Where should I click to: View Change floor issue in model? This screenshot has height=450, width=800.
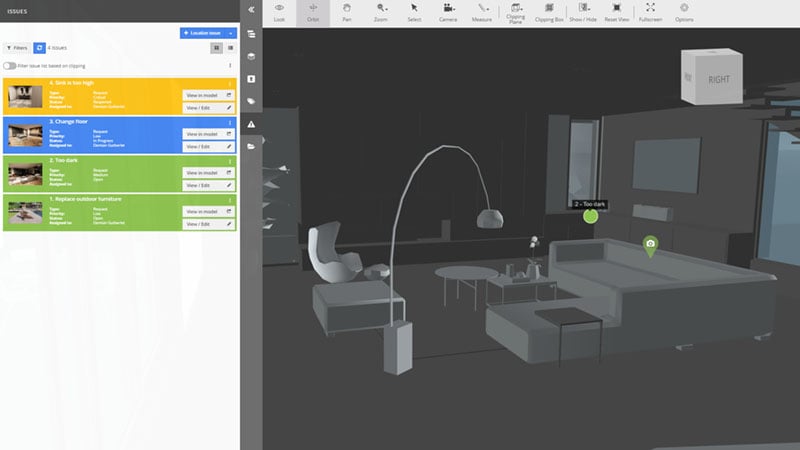[208, 134]
